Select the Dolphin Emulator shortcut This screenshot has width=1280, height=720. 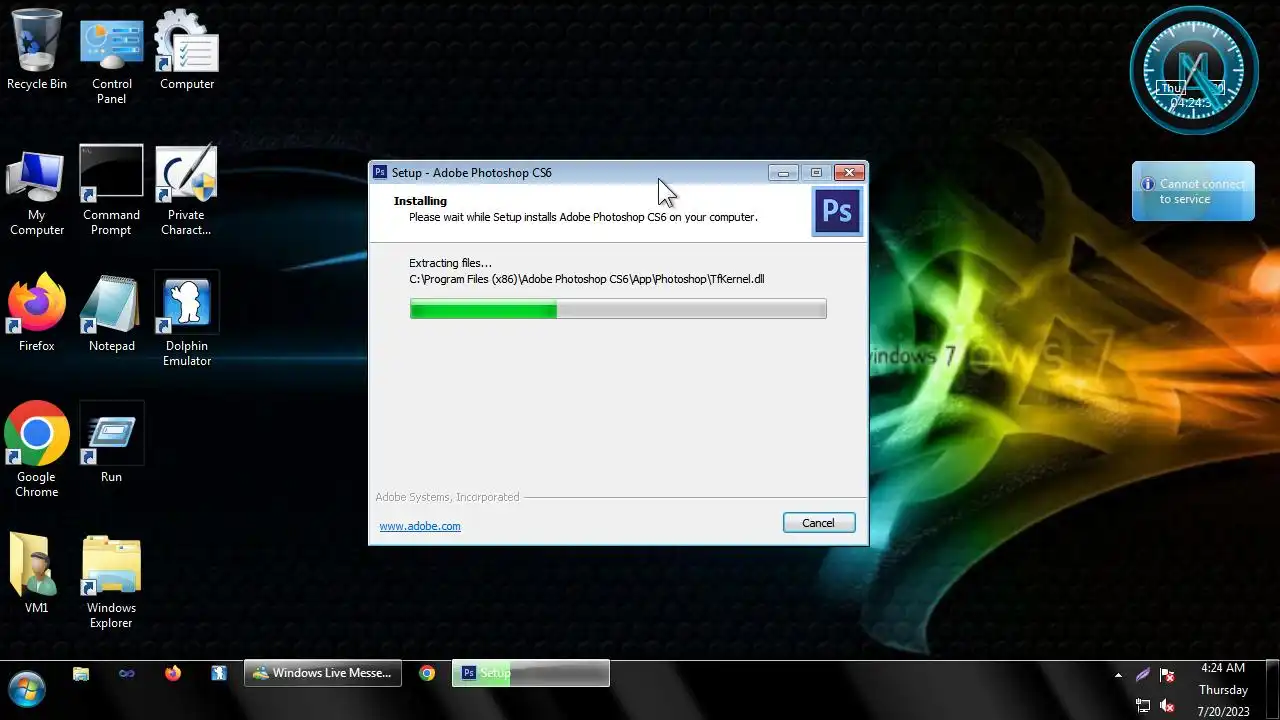pyautogui.click(x=187, y=320)
